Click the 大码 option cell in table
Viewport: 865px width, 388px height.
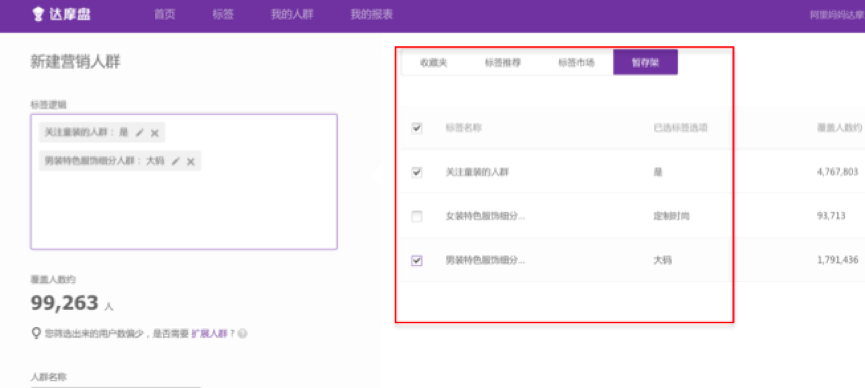click(662, 261)
